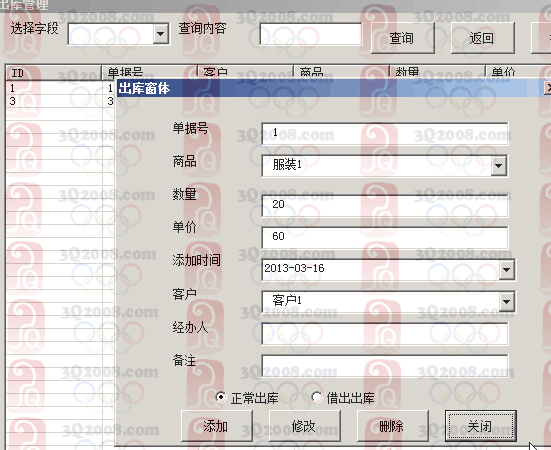Click the empty 备注 text field
This screenshot has width=551, height=450.
385,365
